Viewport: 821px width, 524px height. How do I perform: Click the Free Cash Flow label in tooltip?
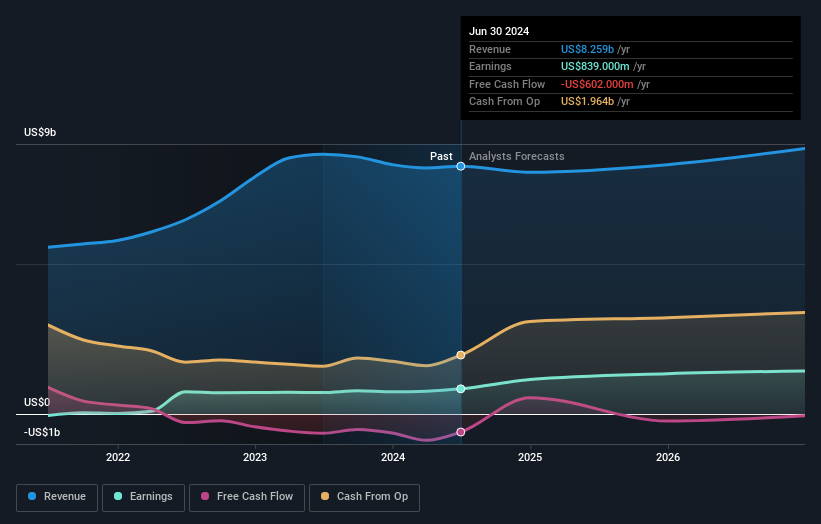pos(507,84)
